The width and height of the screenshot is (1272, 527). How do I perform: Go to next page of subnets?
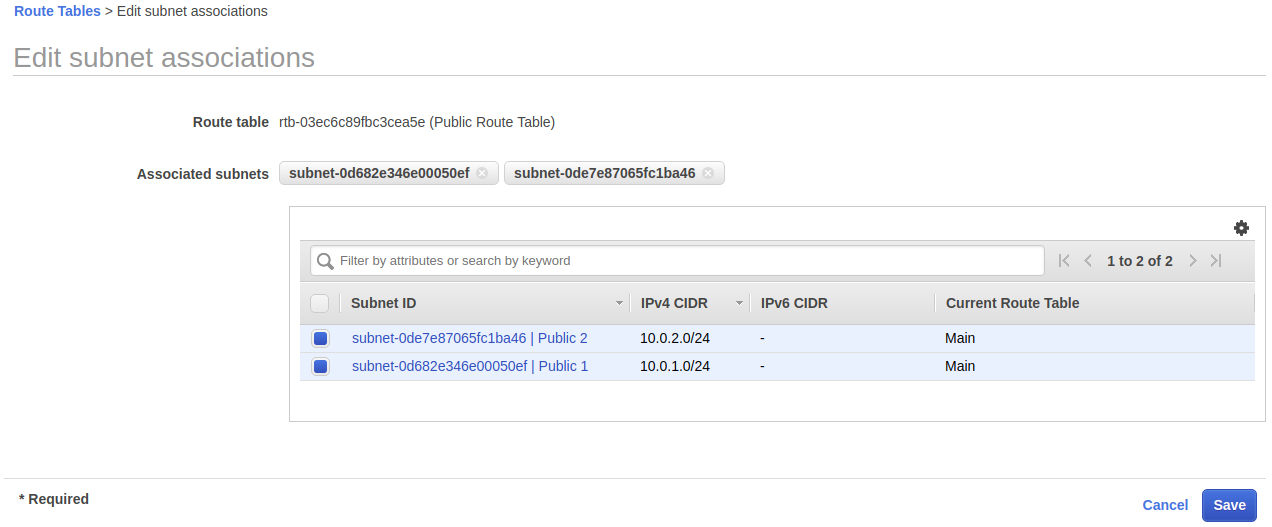click(x=1192, y=261)
